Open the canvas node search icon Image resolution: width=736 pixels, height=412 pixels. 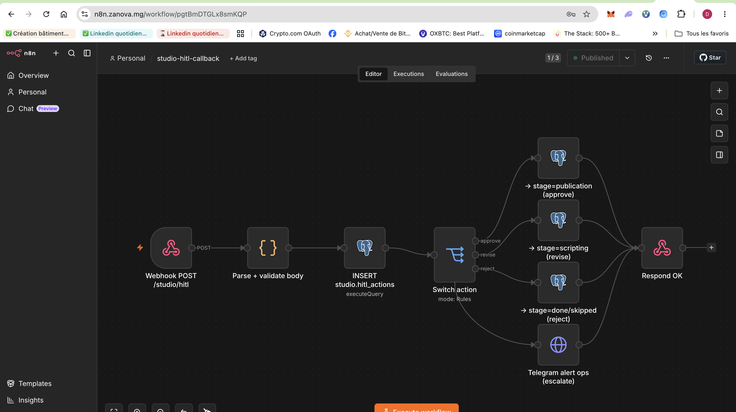719,112
